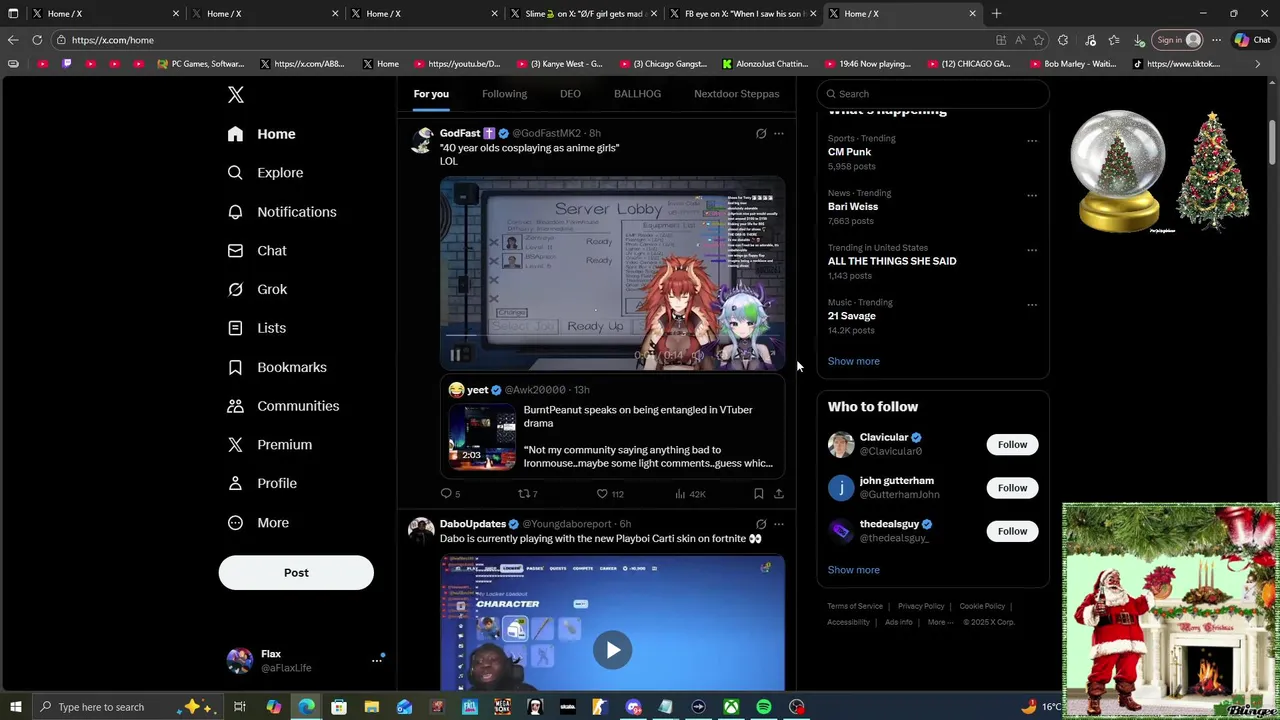The image size is (1280, 720).
Task: Open Bookmarks in the sidebar
Action: 277,367
